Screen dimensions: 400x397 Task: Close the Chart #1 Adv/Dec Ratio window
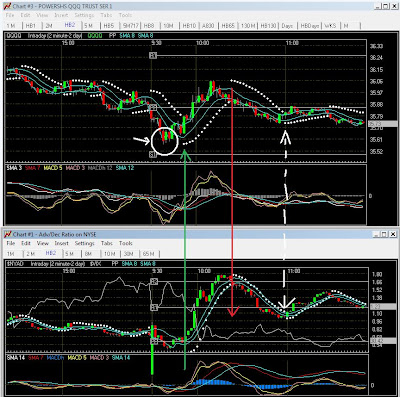[x=393, y=234]
